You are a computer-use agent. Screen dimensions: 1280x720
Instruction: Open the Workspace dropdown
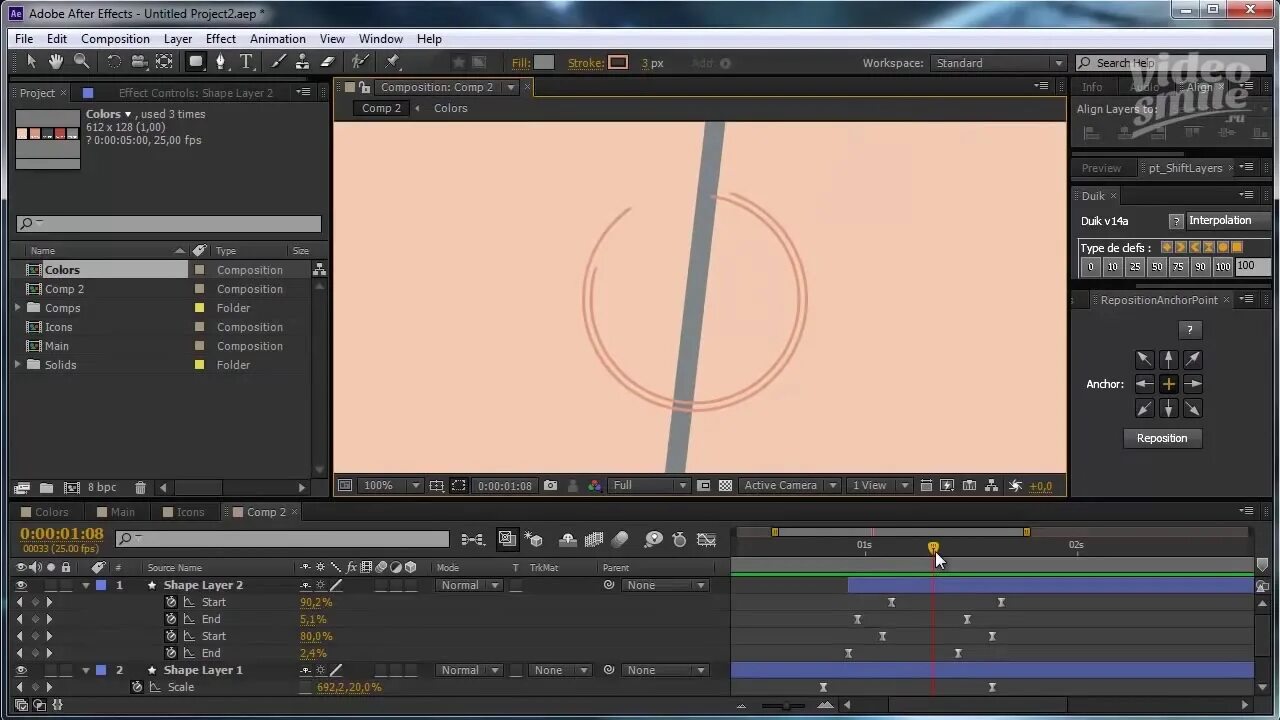[x=997, y=62]
